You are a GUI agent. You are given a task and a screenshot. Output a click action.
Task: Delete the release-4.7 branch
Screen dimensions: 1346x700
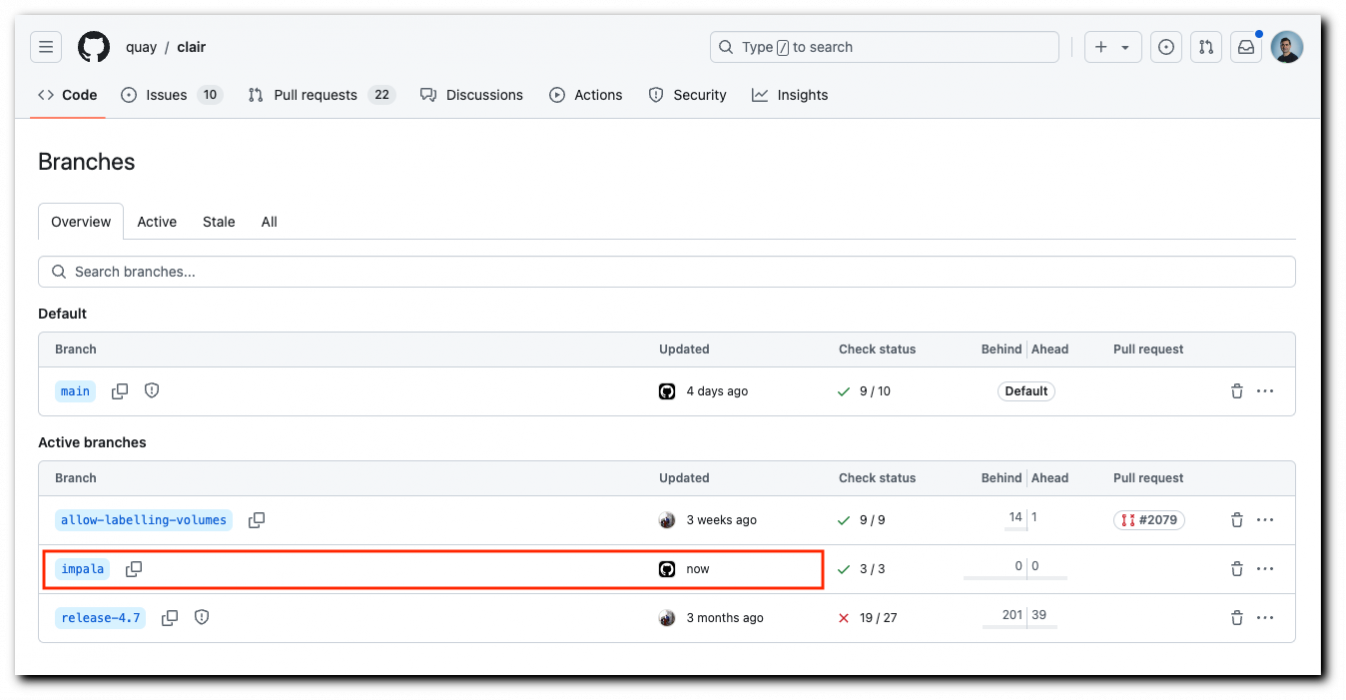[x=1237, y=618]
